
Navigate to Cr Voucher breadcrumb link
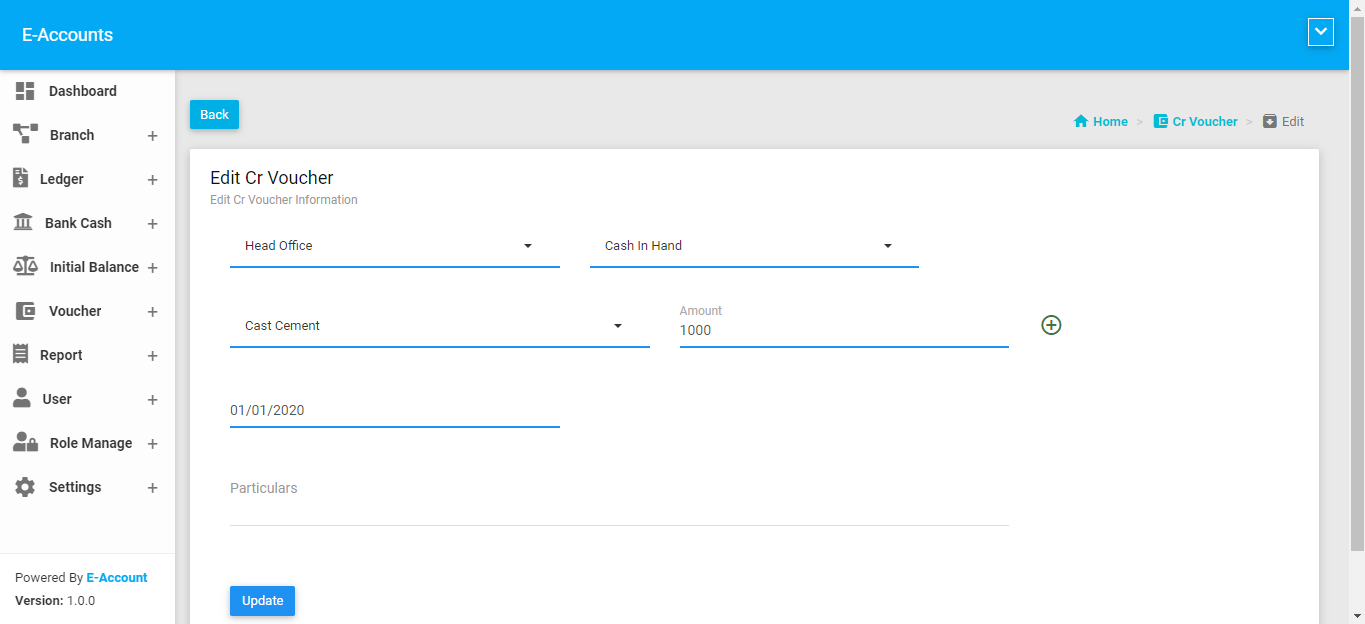pyautogui.click(x=1204, y=122)
